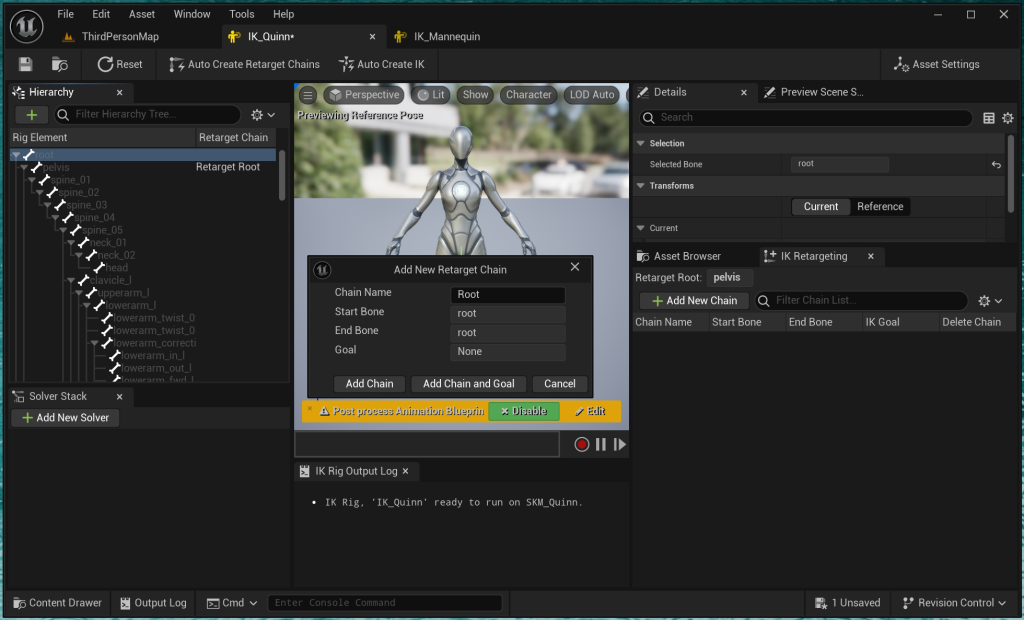Collapse the clavicle_l bone in the hierarchy
Viewport: 1024px width, 620px height.
71,280
